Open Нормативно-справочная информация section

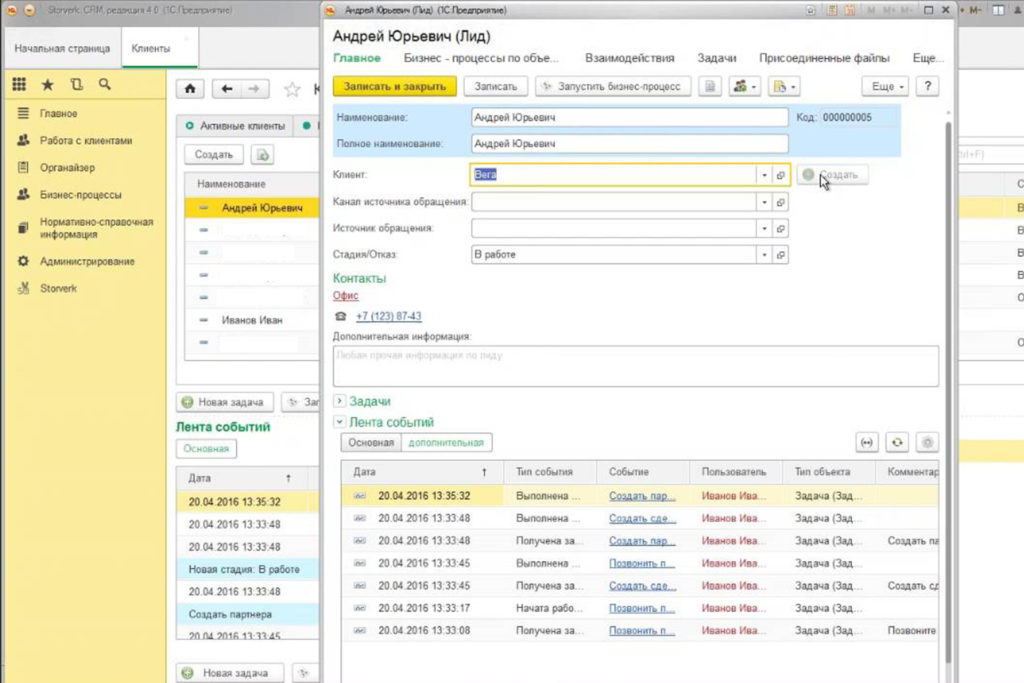tap(96, 228)
